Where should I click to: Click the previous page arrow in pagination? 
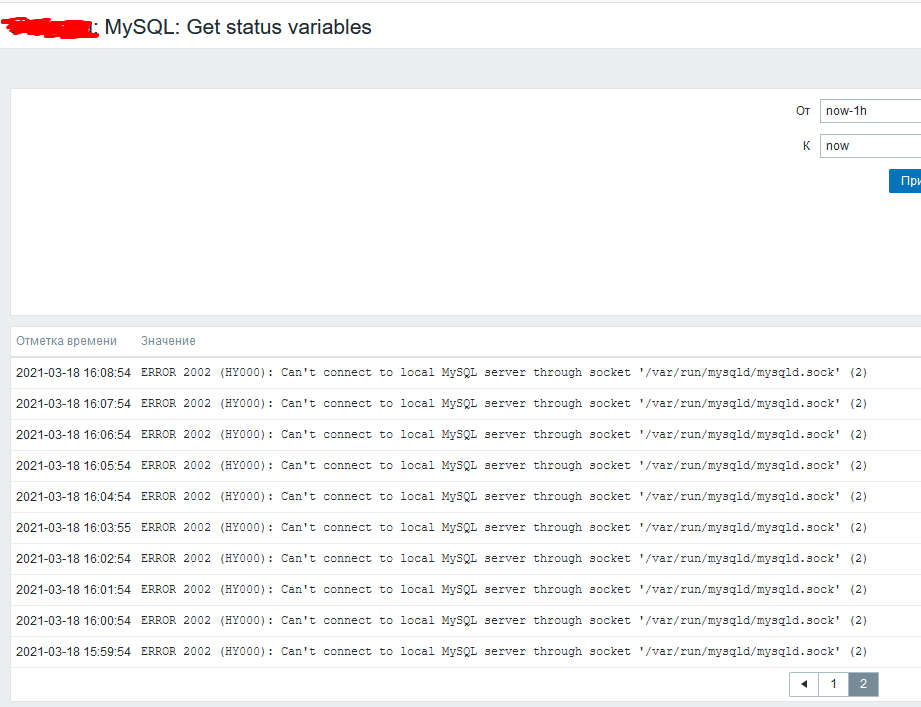pyautogui.click(x=804, y=684)
